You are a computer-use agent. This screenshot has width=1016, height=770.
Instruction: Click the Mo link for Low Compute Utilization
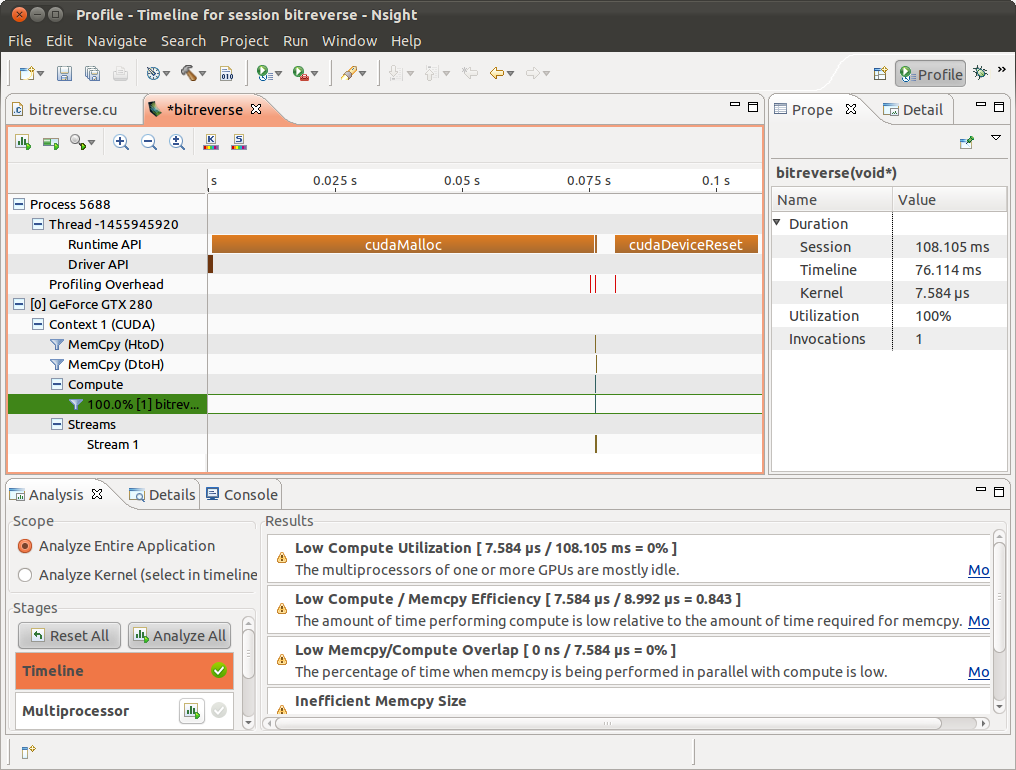pos(978,570)
